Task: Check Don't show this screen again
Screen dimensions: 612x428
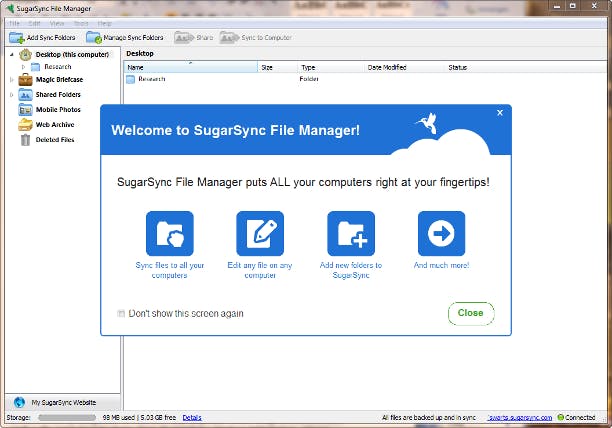Action: coord(121,313)
